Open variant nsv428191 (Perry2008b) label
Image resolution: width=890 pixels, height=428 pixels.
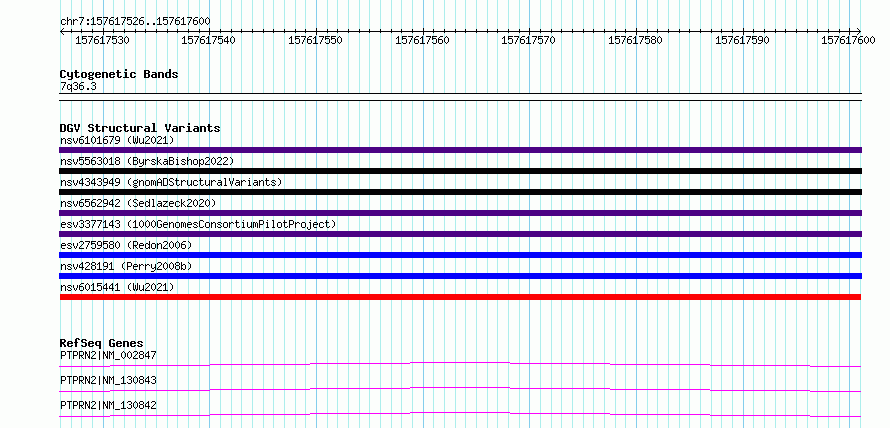click(127, 266)
